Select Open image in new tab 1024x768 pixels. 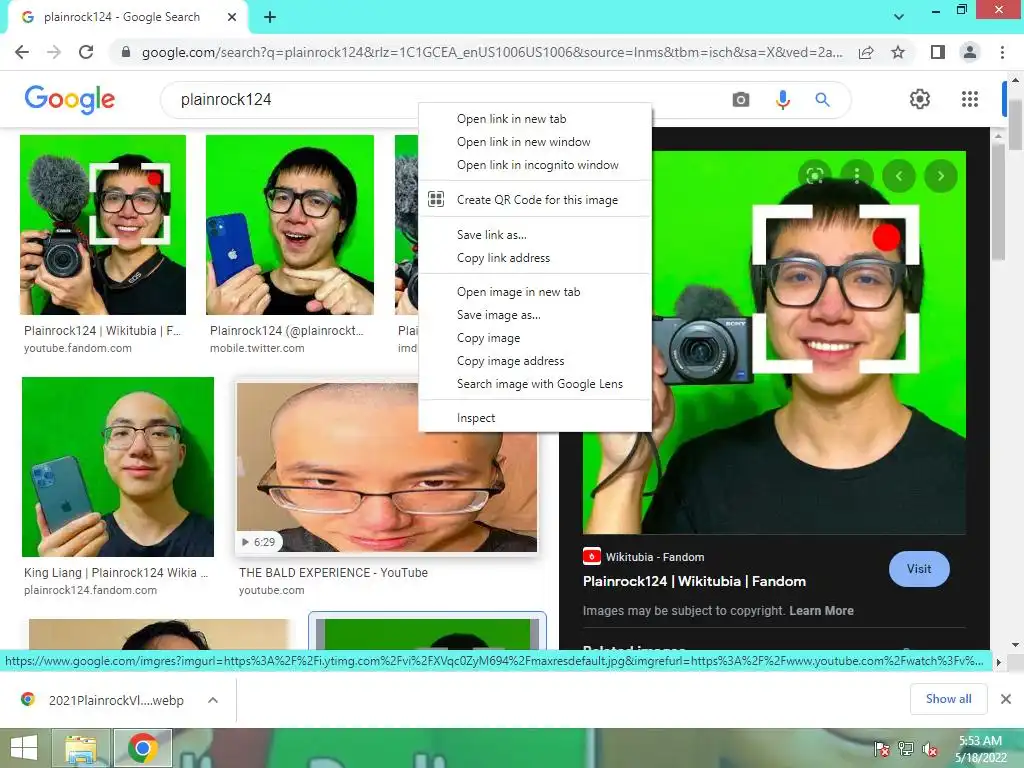(535, 292)
